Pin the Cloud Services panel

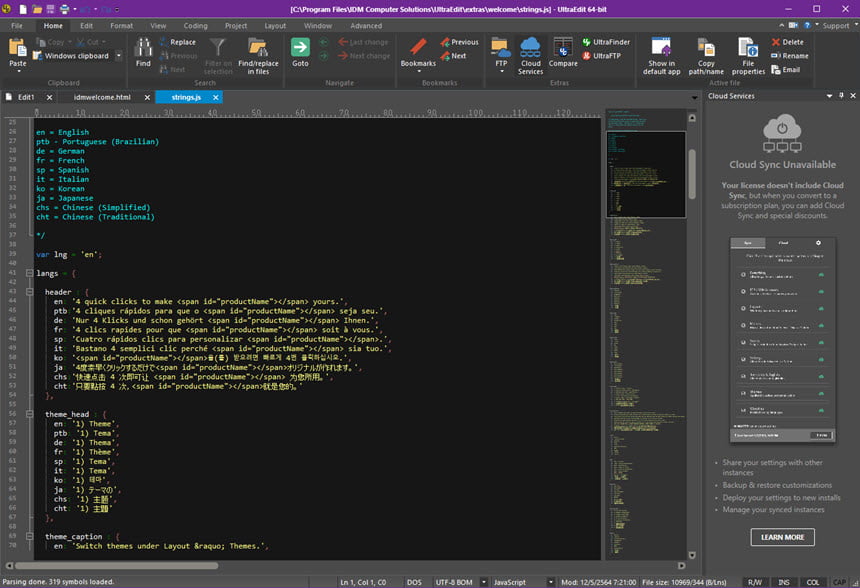(x=841, y=96)
